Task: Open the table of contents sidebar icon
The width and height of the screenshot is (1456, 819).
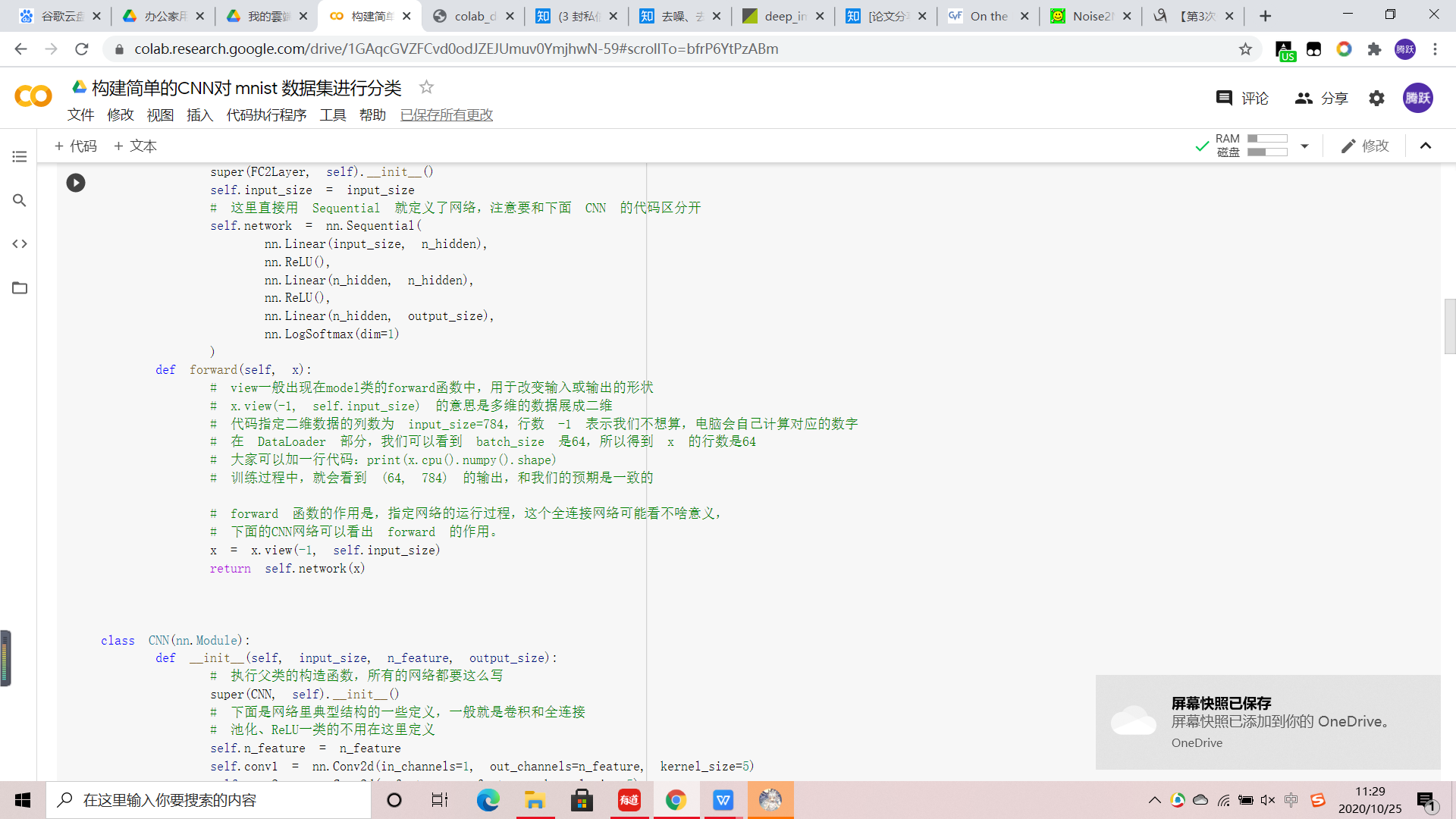Action: [20, 157]
